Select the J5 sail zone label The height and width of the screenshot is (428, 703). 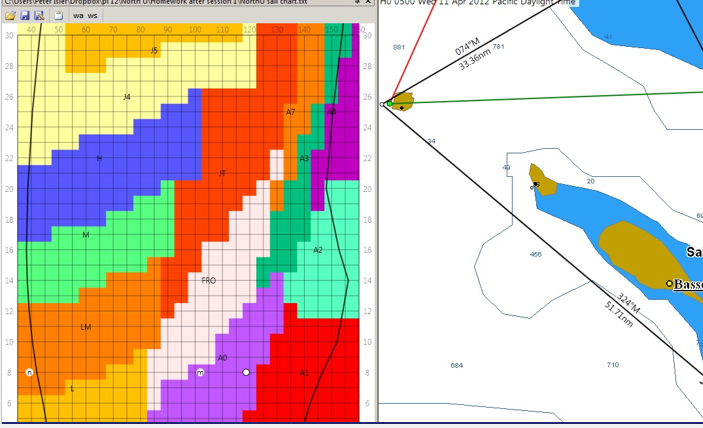pos(154,51)
